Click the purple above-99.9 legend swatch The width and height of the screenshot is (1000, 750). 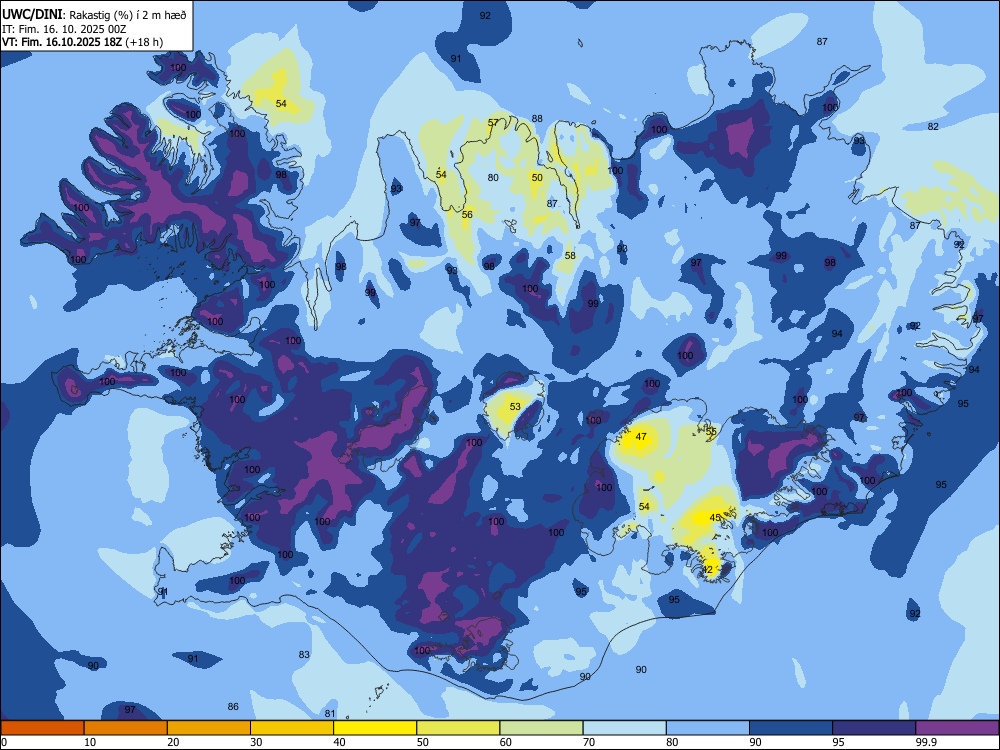point(957,727)
